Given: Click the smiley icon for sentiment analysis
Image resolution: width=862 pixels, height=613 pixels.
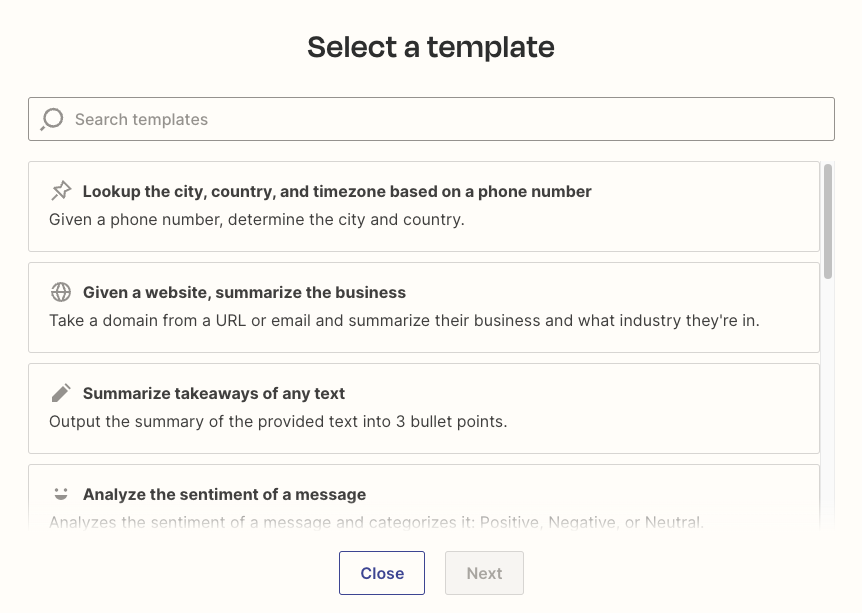Looking at the screenshot, I should tap(61, 494).
